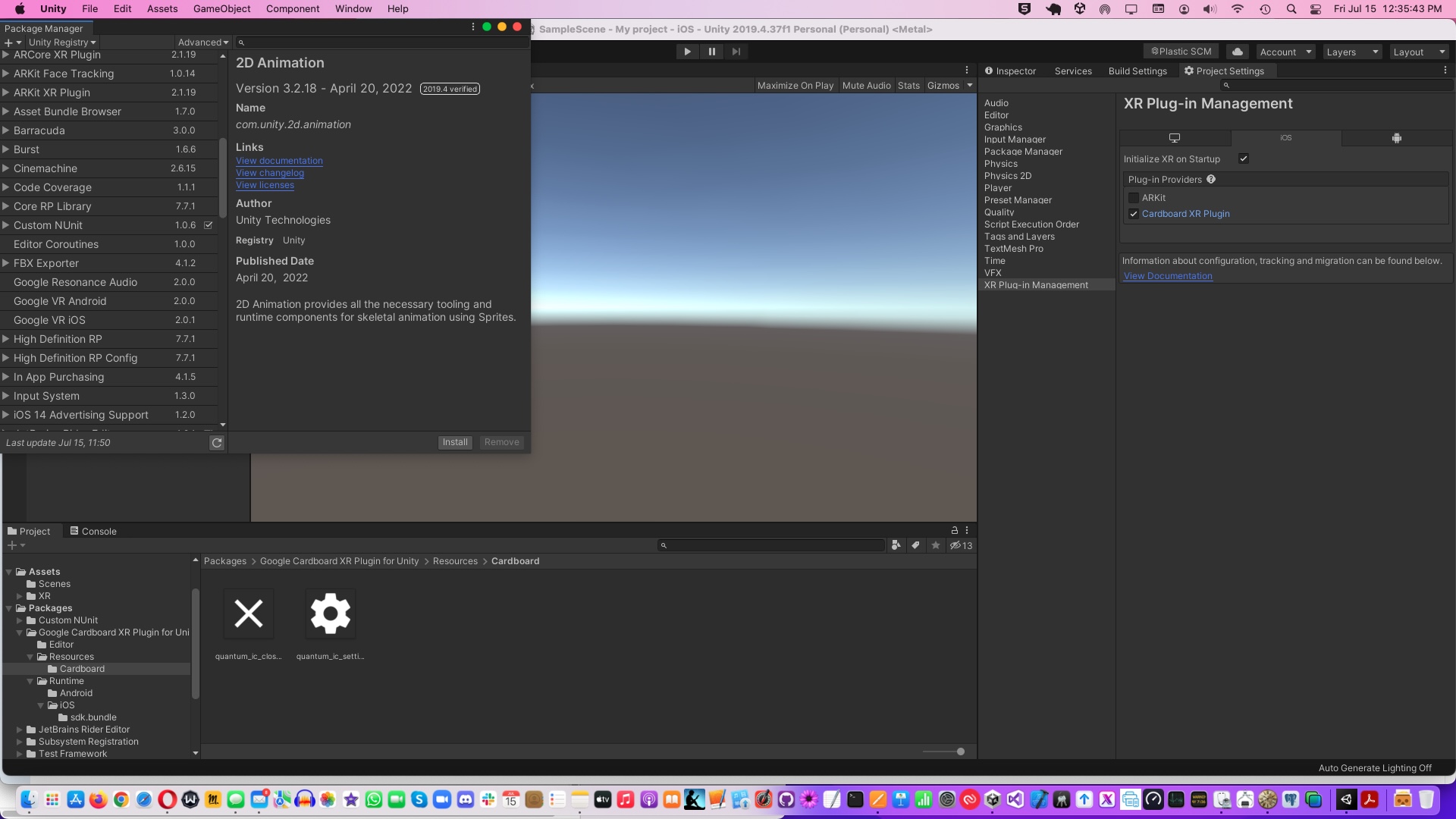Enable the ARKit plug-in provider checkbox
The image size is (1456, 819).
coord(1134,198)
